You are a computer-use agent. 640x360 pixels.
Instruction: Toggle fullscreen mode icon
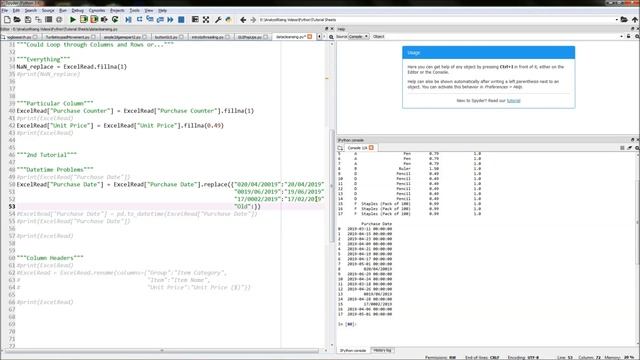pyautogui.click(x=206, y=19)
